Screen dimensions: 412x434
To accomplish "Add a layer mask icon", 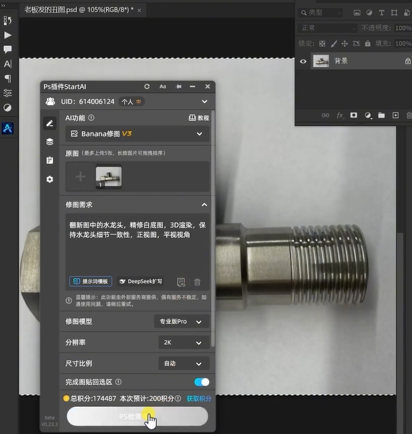I will (354, 115).
